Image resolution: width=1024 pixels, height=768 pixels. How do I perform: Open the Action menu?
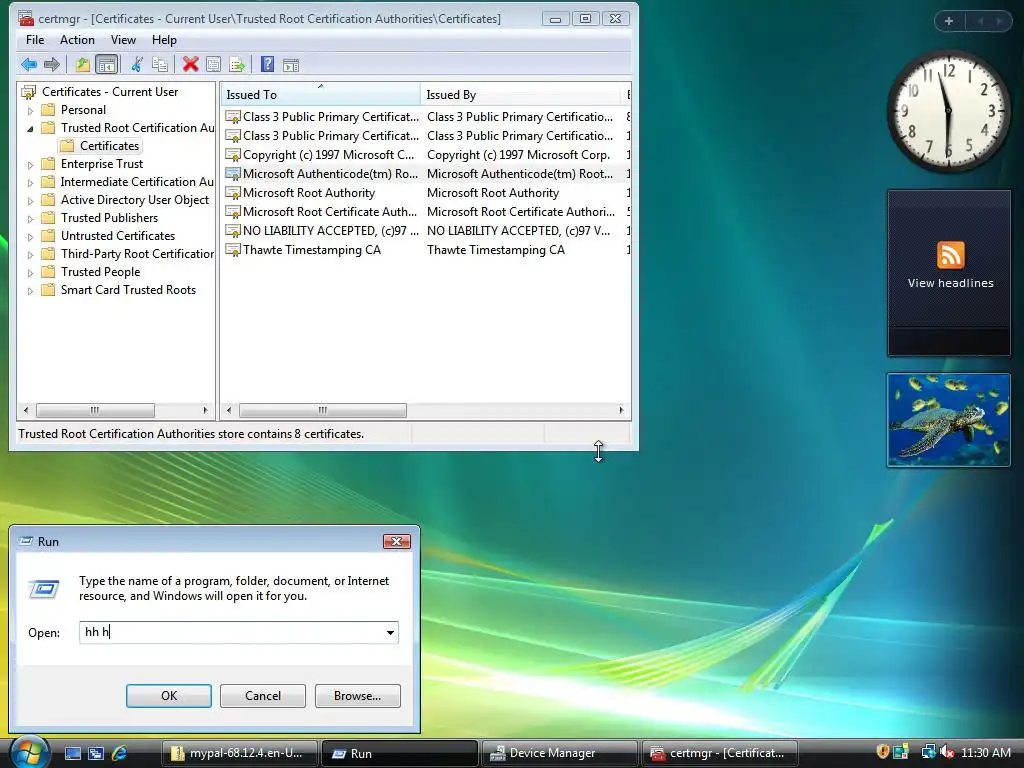[x=77, y=40]
